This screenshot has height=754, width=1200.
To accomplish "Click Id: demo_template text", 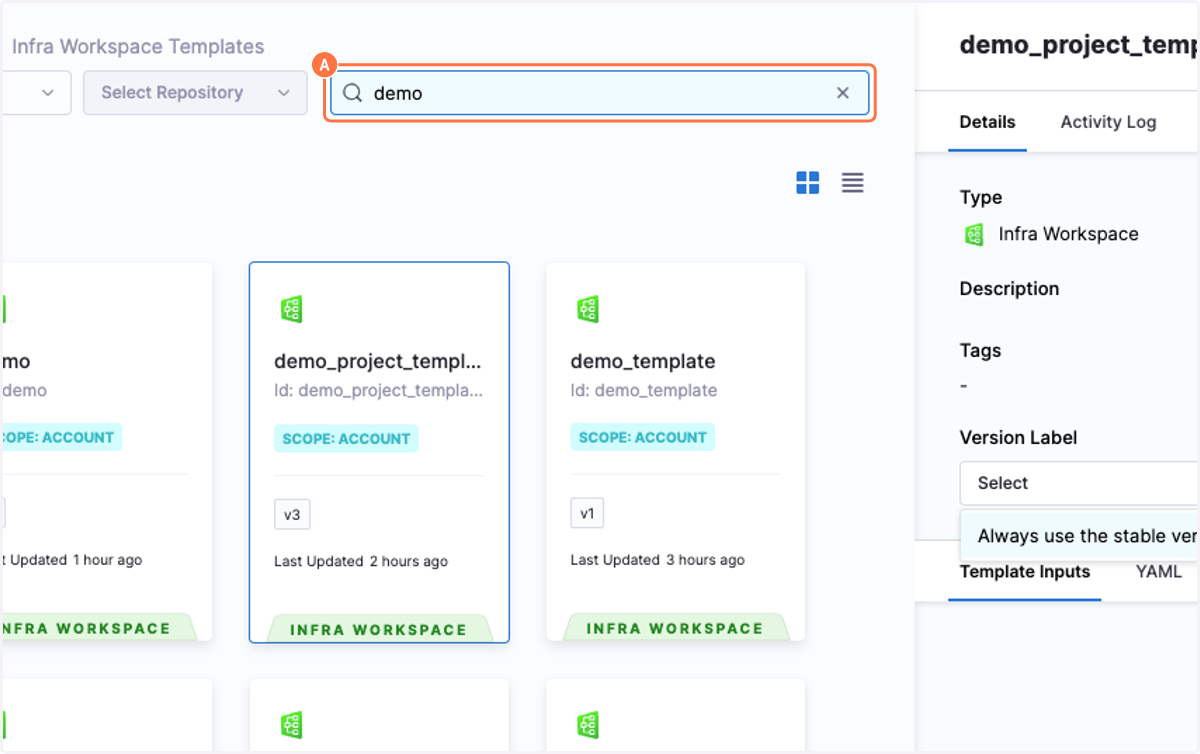I will [x=644, y=390].
